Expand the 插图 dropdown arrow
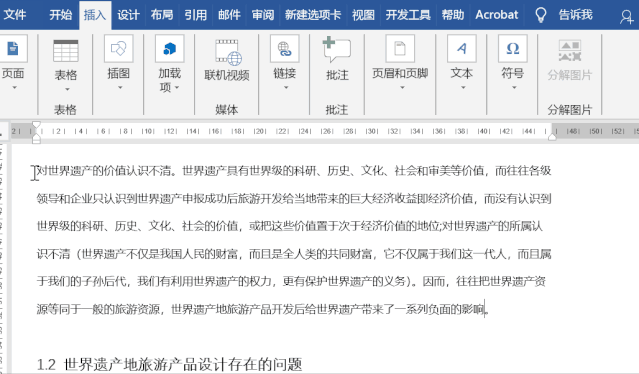639x374 pixels. pyautogui.click(x=120, y=87)
